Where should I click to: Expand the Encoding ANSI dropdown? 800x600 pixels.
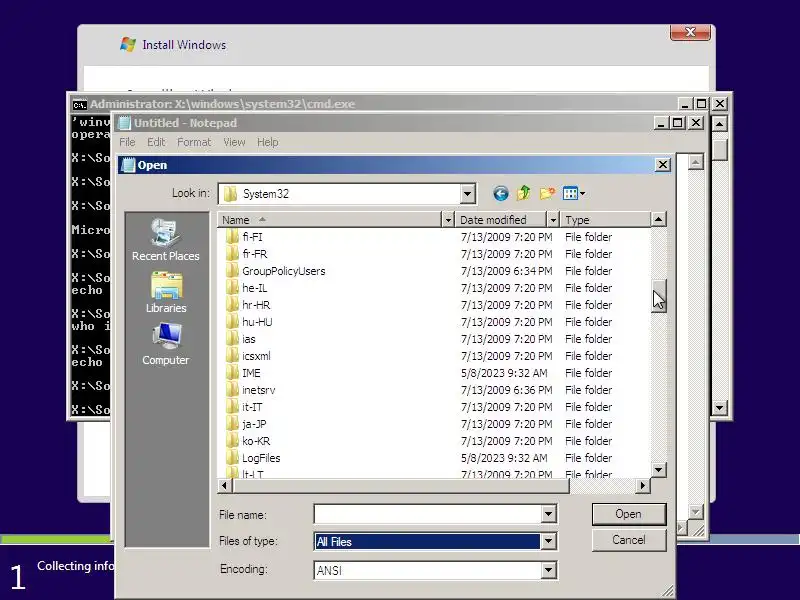[x=548, y=570]
